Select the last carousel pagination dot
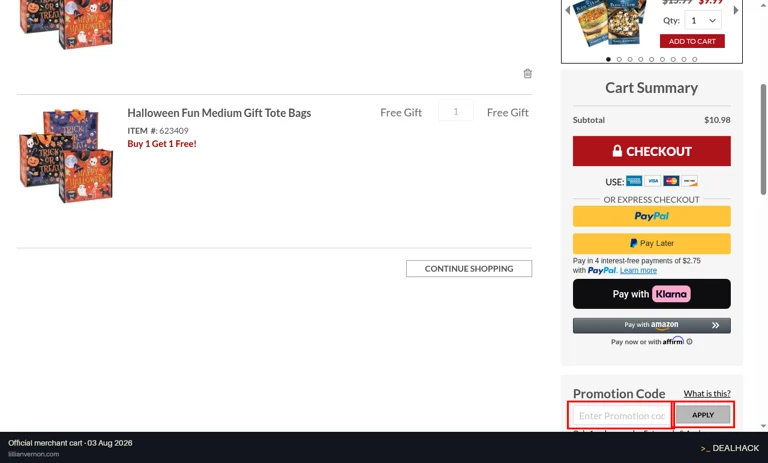Image resolution: width=768 pixels, height=463 pixels. click(x=695, y=59)
